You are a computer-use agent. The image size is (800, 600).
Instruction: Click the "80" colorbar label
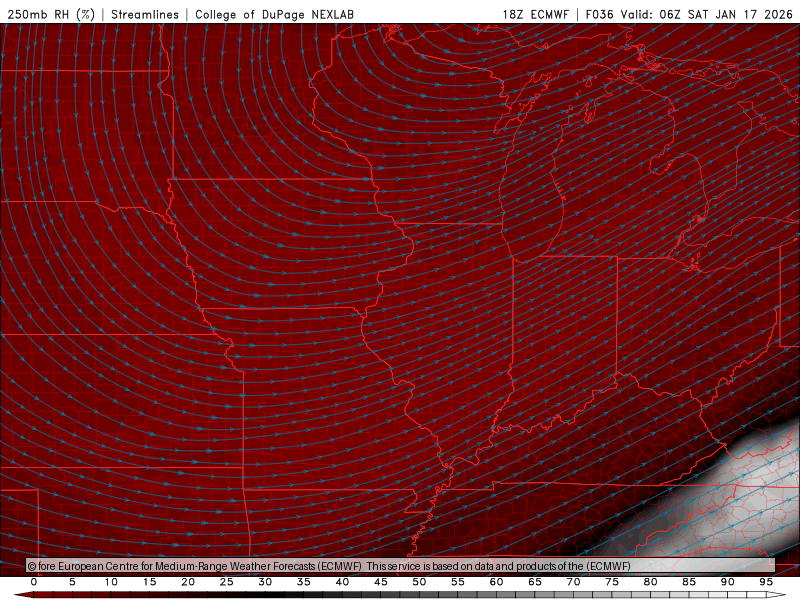651,582
